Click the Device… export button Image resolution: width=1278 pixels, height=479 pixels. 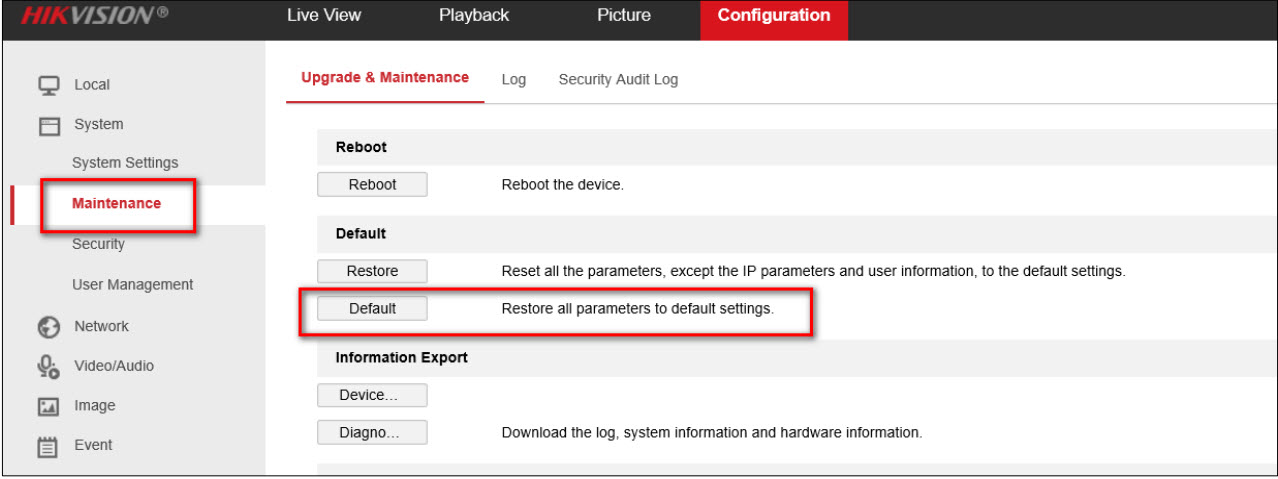point(372,395)
